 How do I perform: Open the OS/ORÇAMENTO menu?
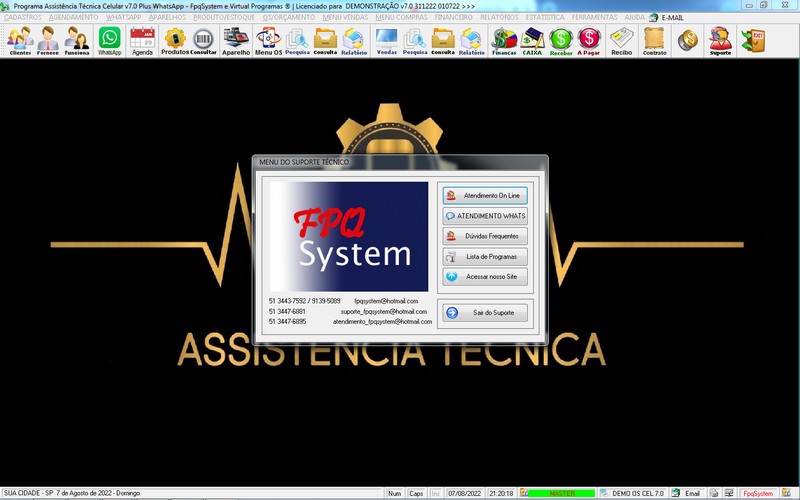click(289, 17)
